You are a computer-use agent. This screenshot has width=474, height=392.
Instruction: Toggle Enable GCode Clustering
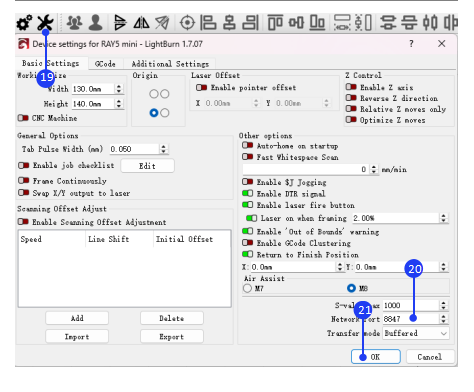[x=248, y=243]
